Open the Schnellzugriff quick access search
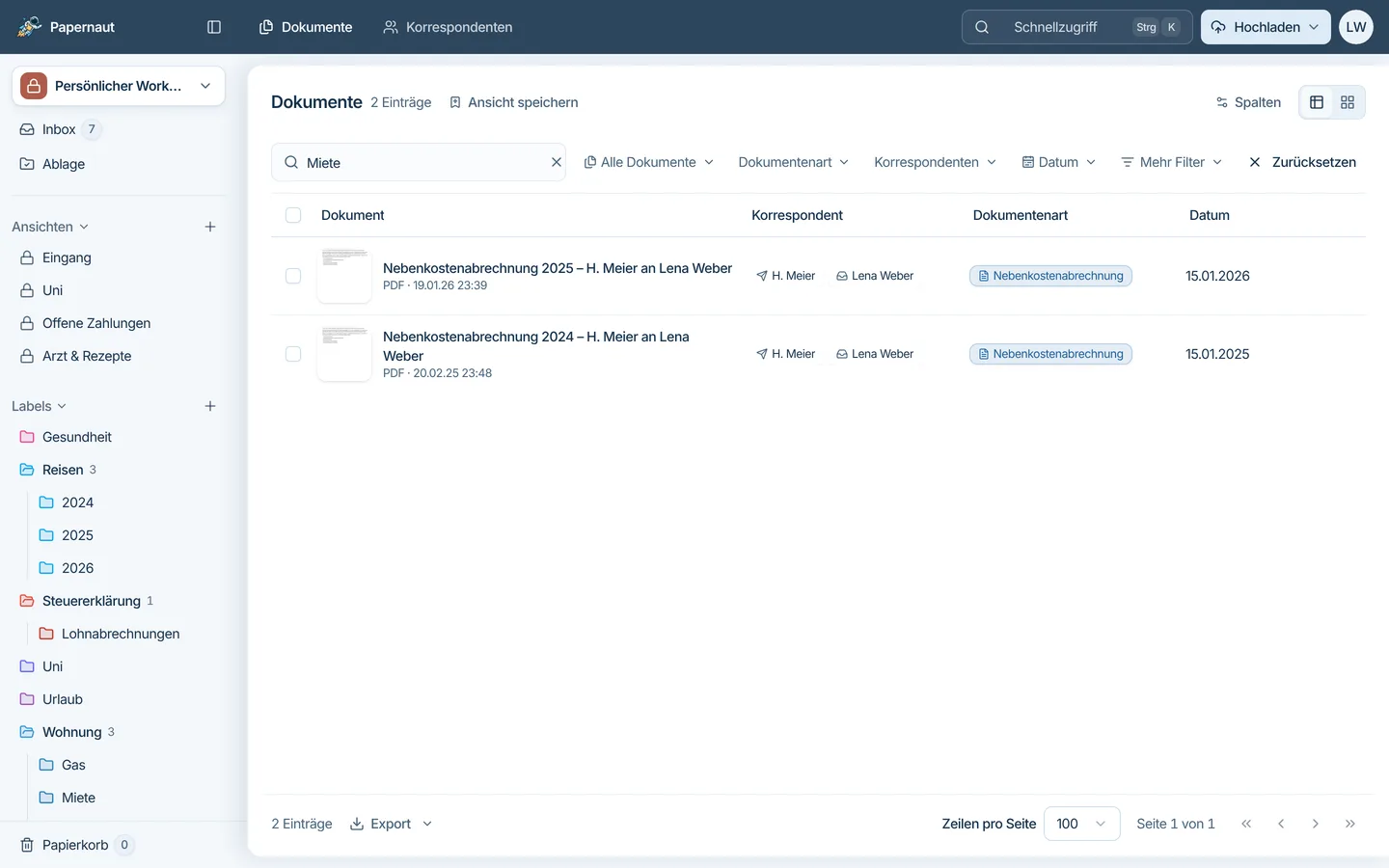The image size is (1389, 868). click(1076, 27)
